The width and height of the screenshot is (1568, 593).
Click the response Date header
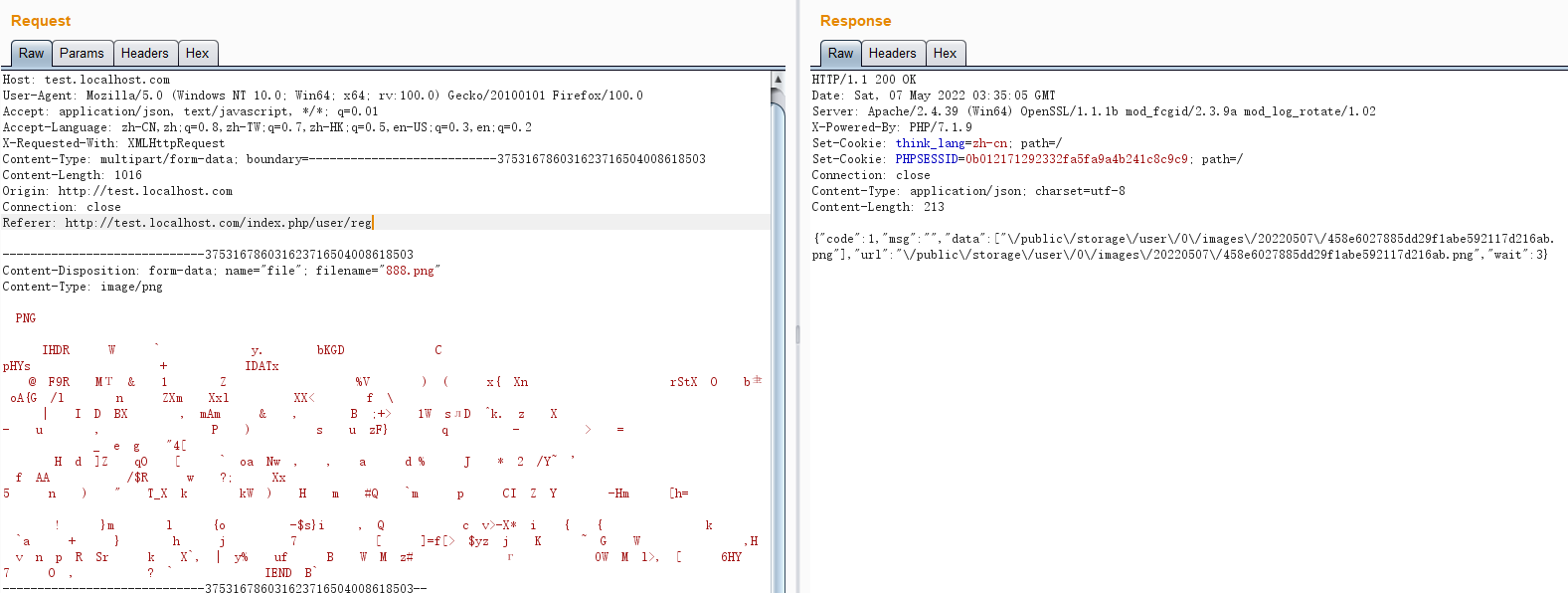click(x=934, y=96)
